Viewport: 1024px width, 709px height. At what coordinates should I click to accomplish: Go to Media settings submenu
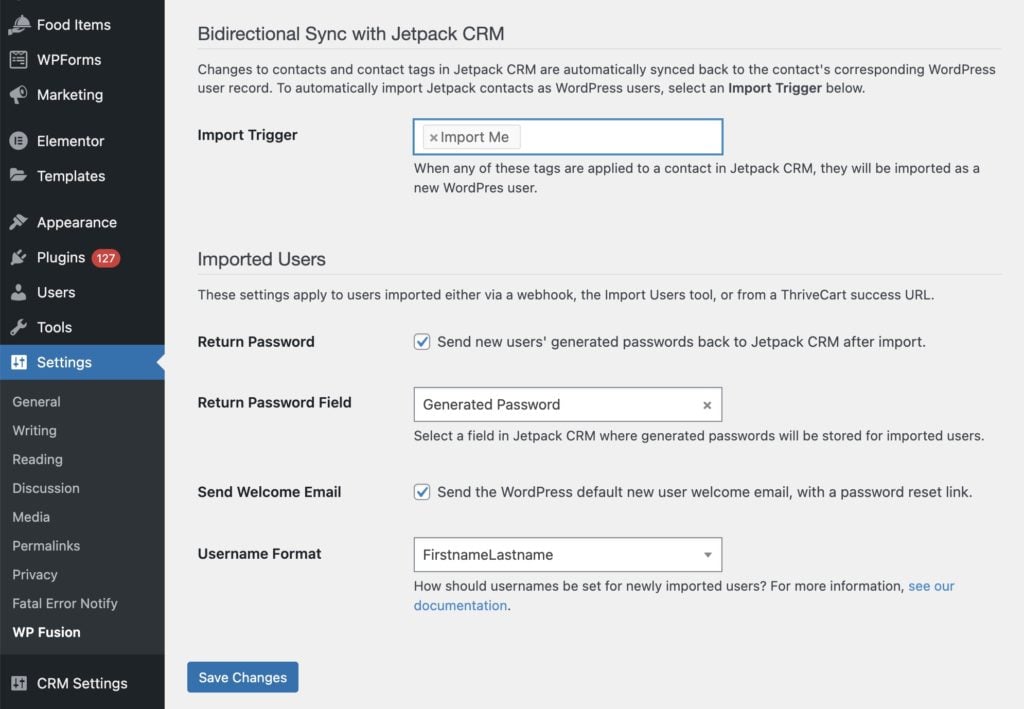click(31, 516)
